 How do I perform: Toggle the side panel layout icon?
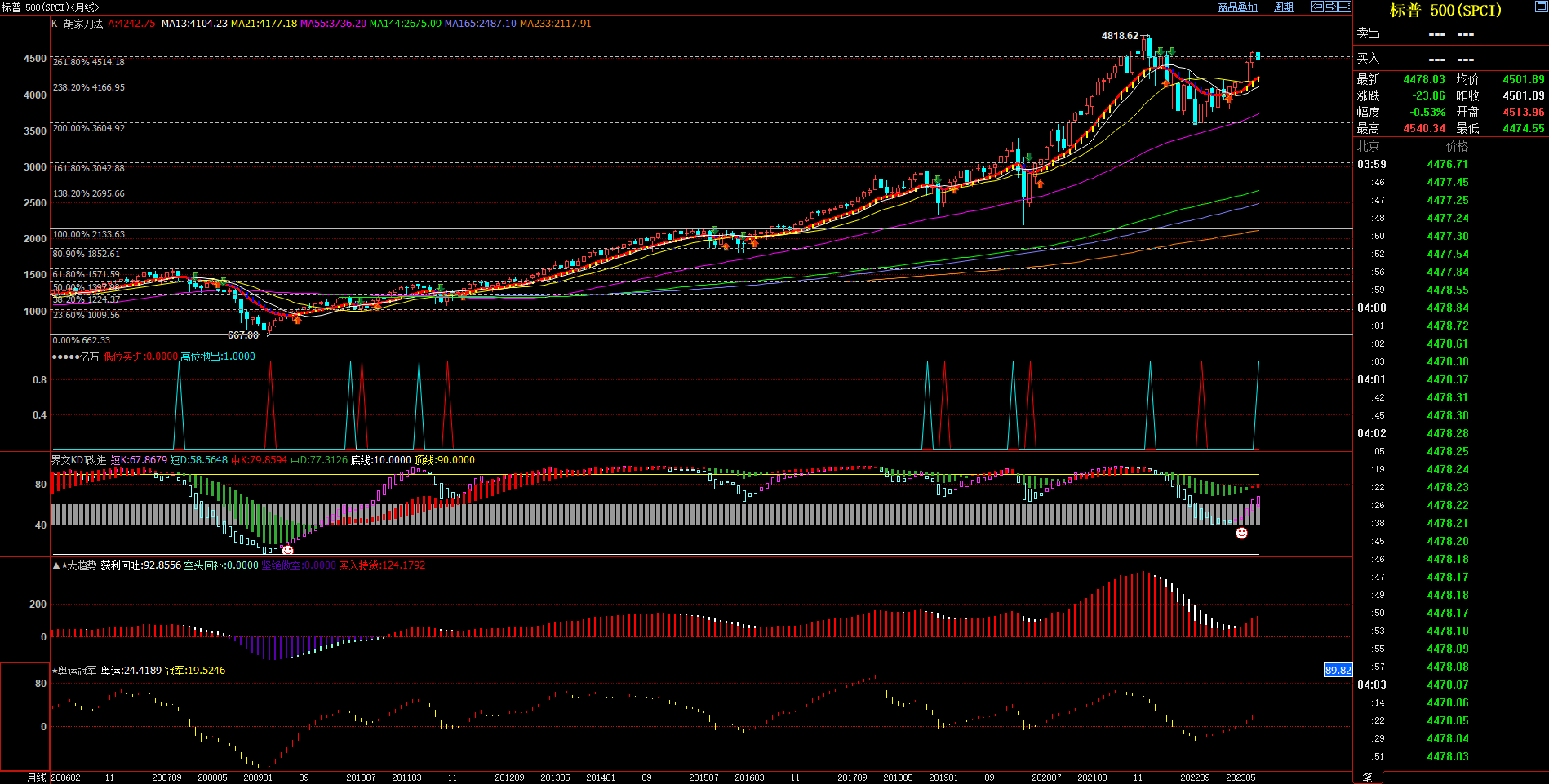click(x=1345, y=7)
